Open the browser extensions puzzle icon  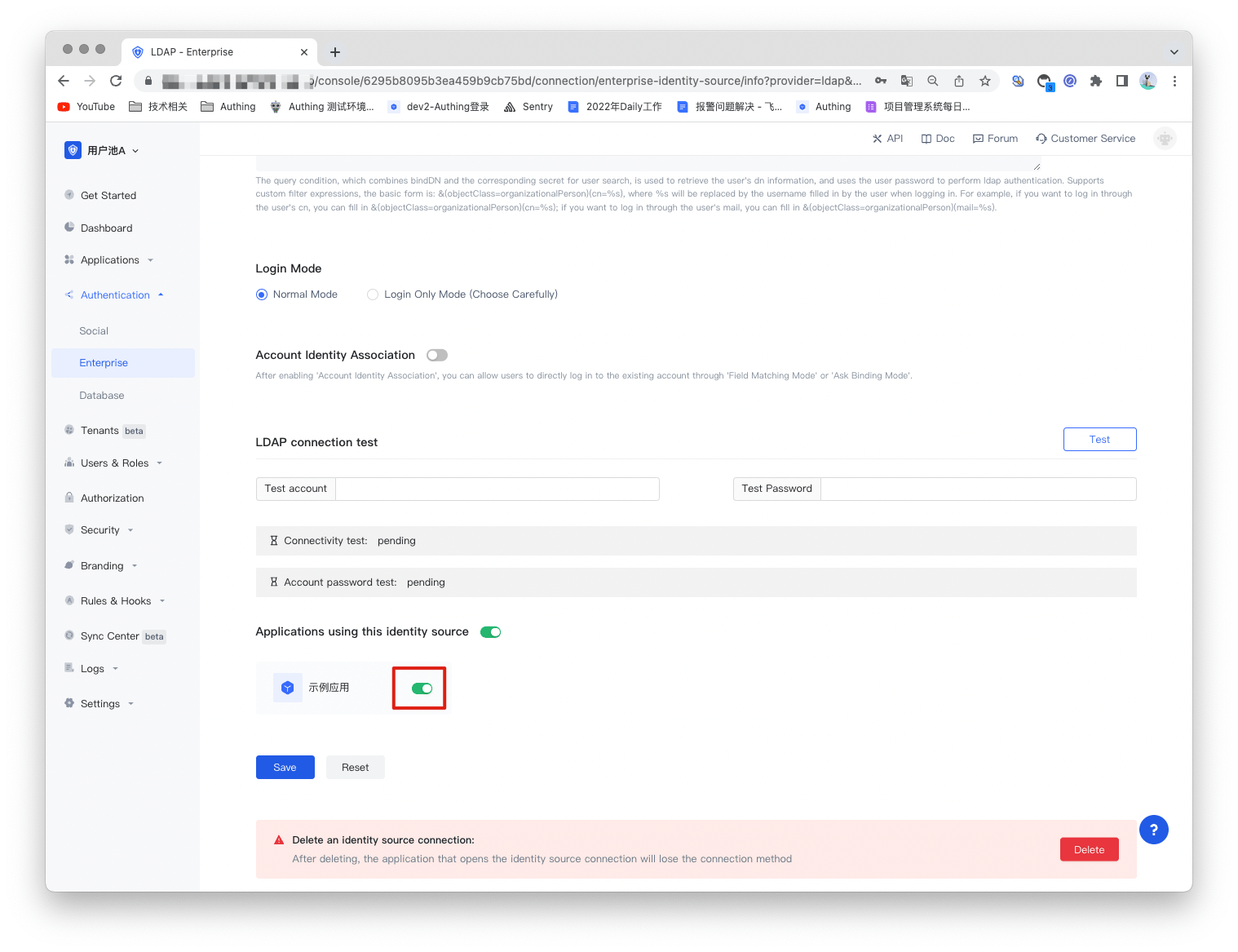[x=1096, y=81]
